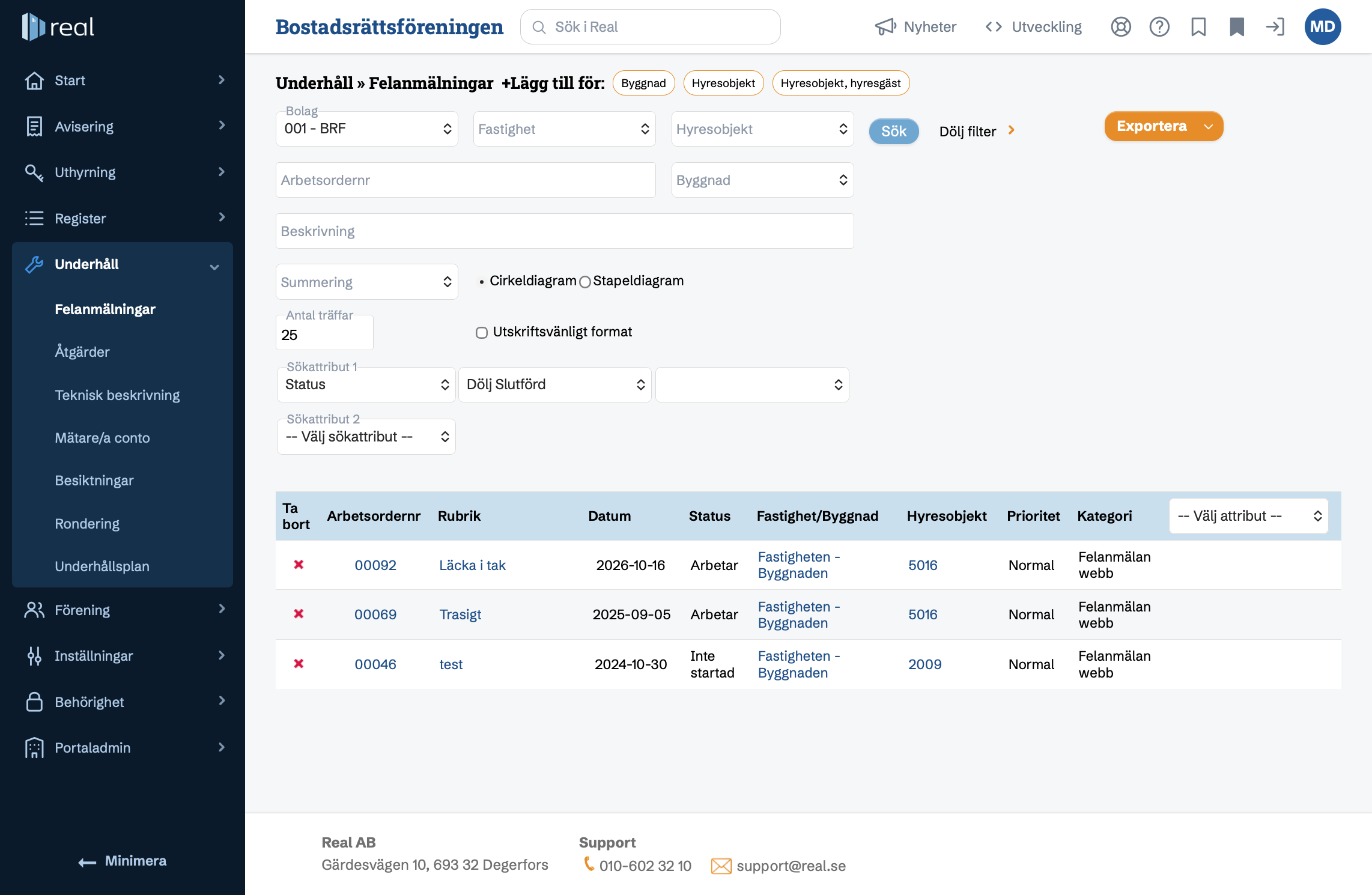Screen dimensions: 1372x895
Task: Open the MD user avatar
Action: [x=1322, y=27]
